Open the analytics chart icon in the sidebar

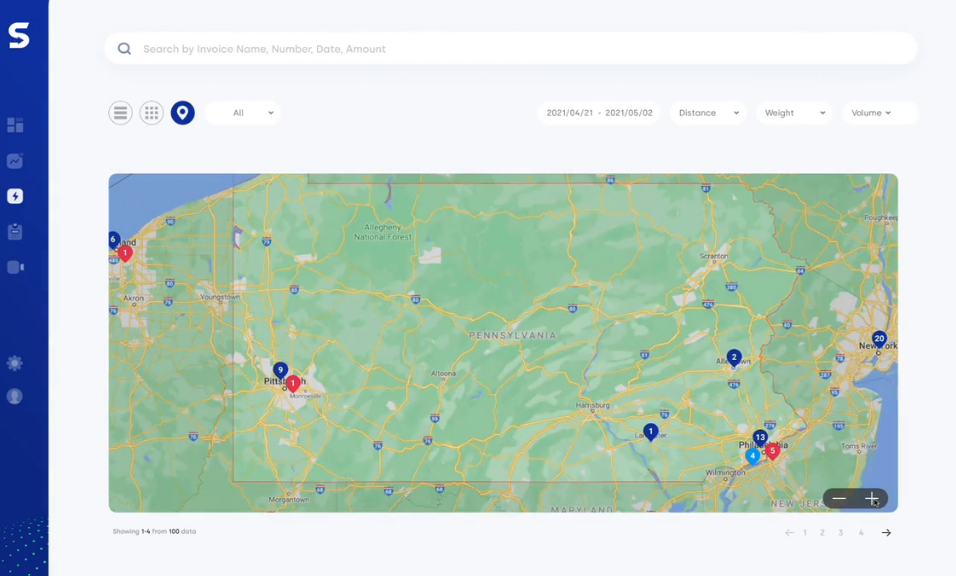[15, 161]
